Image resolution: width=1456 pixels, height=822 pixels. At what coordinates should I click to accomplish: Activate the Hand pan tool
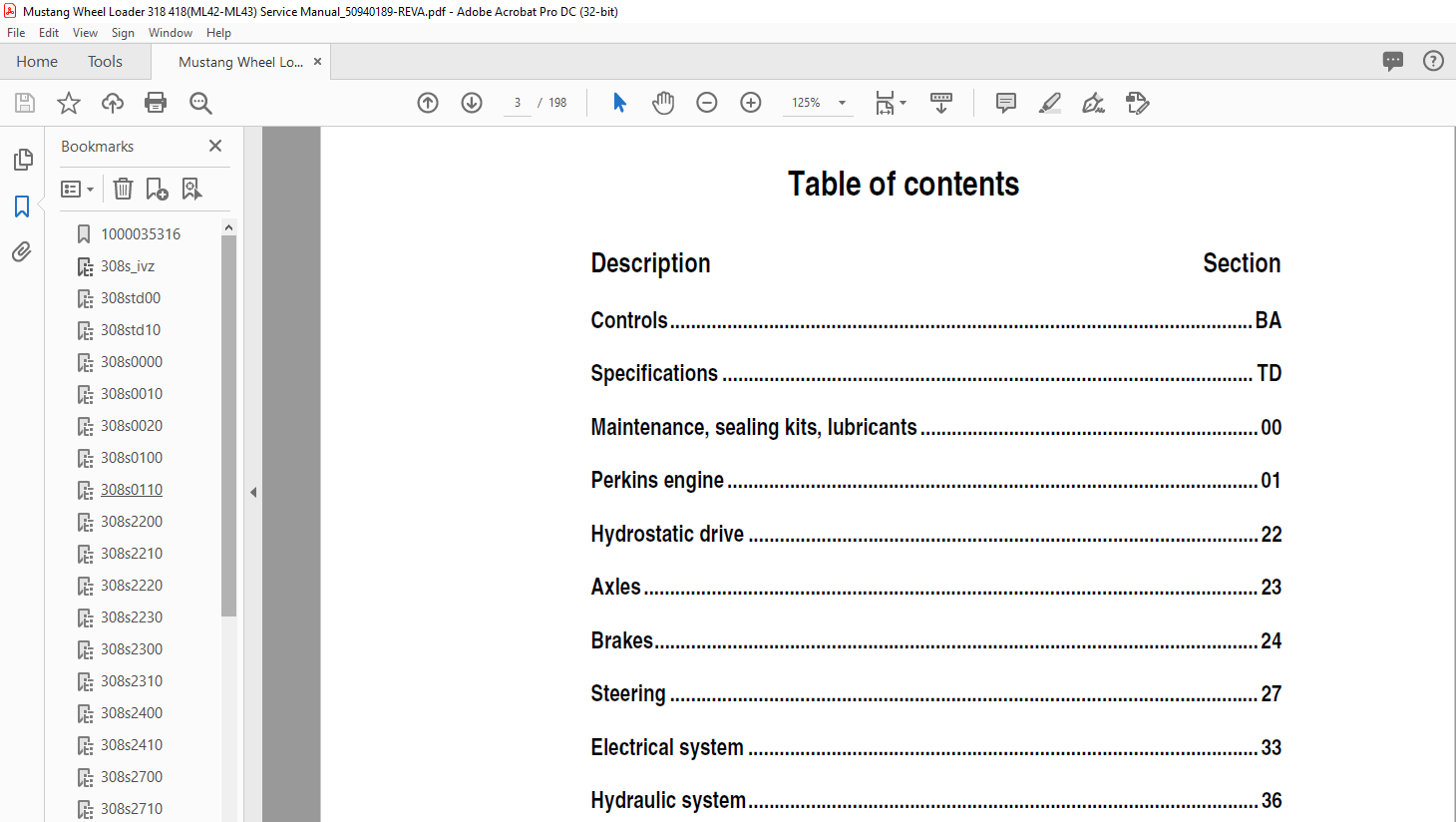663,103
